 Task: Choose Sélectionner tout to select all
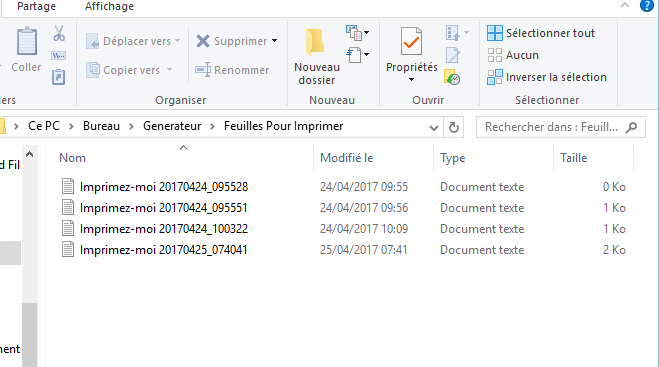point(541,33)
